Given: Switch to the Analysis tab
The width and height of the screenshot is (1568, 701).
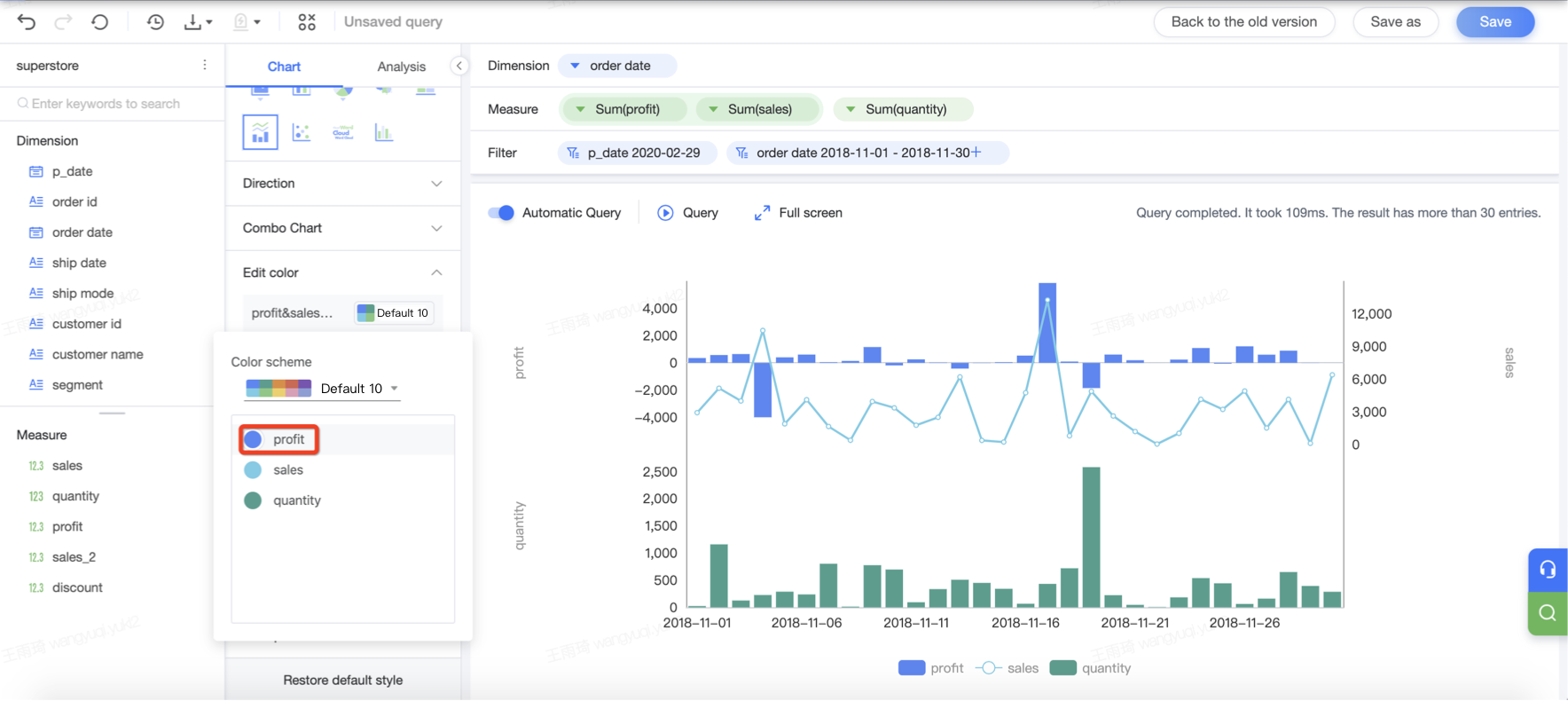Looking at the screenshot, I should click(402, 67).
